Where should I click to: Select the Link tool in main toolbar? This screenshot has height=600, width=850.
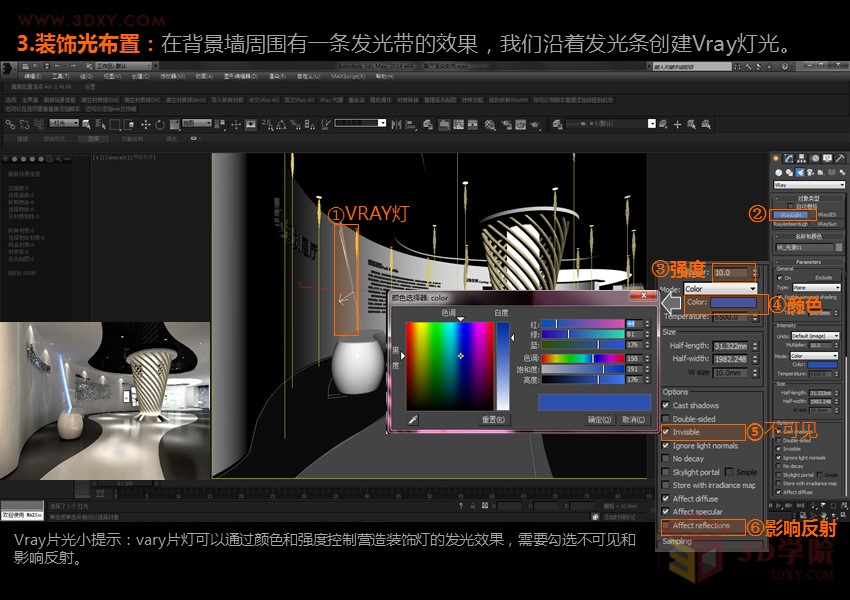pos(10,125)
